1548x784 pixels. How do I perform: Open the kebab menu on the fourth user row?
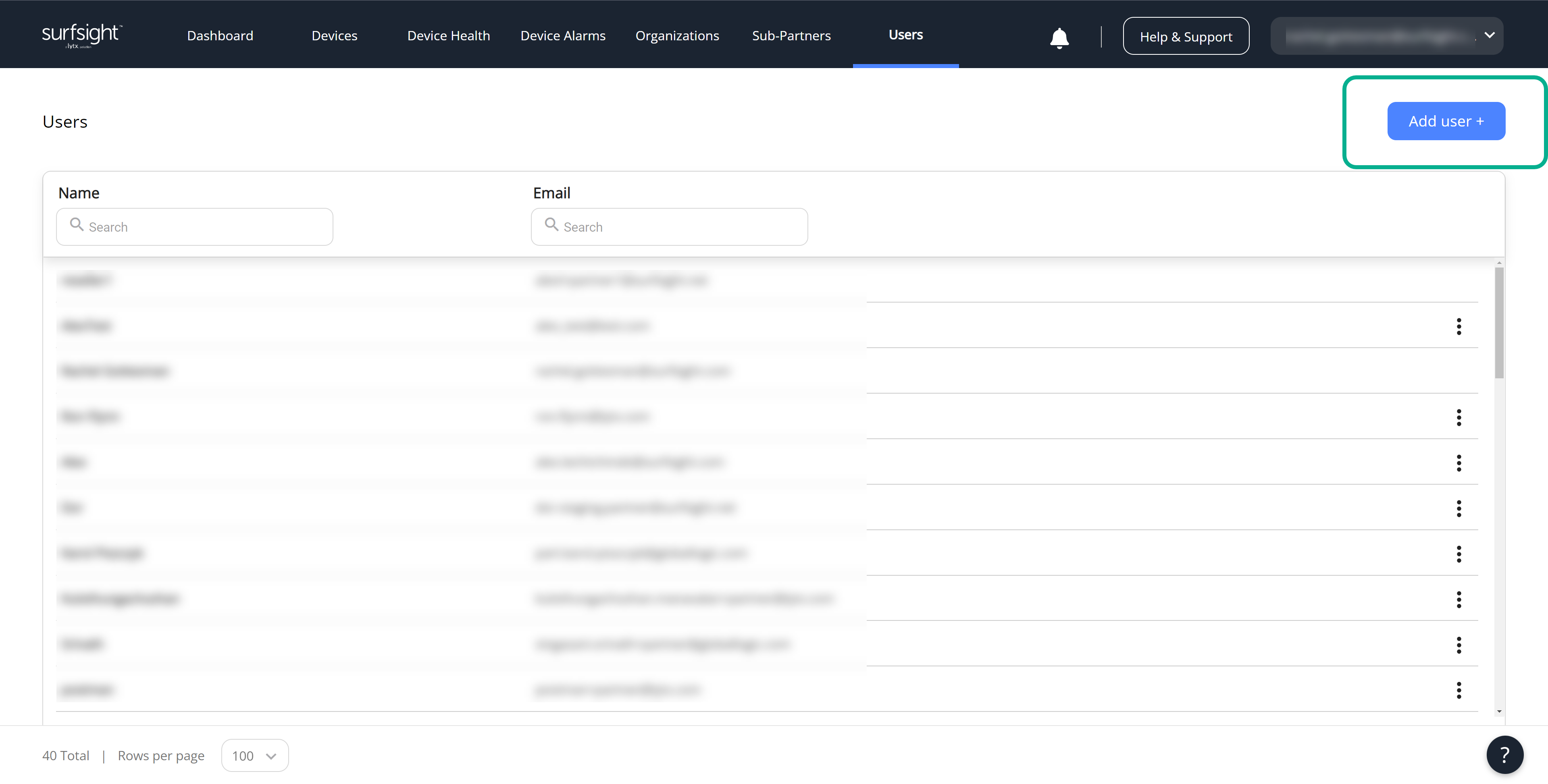click(x=1459, y=417)
